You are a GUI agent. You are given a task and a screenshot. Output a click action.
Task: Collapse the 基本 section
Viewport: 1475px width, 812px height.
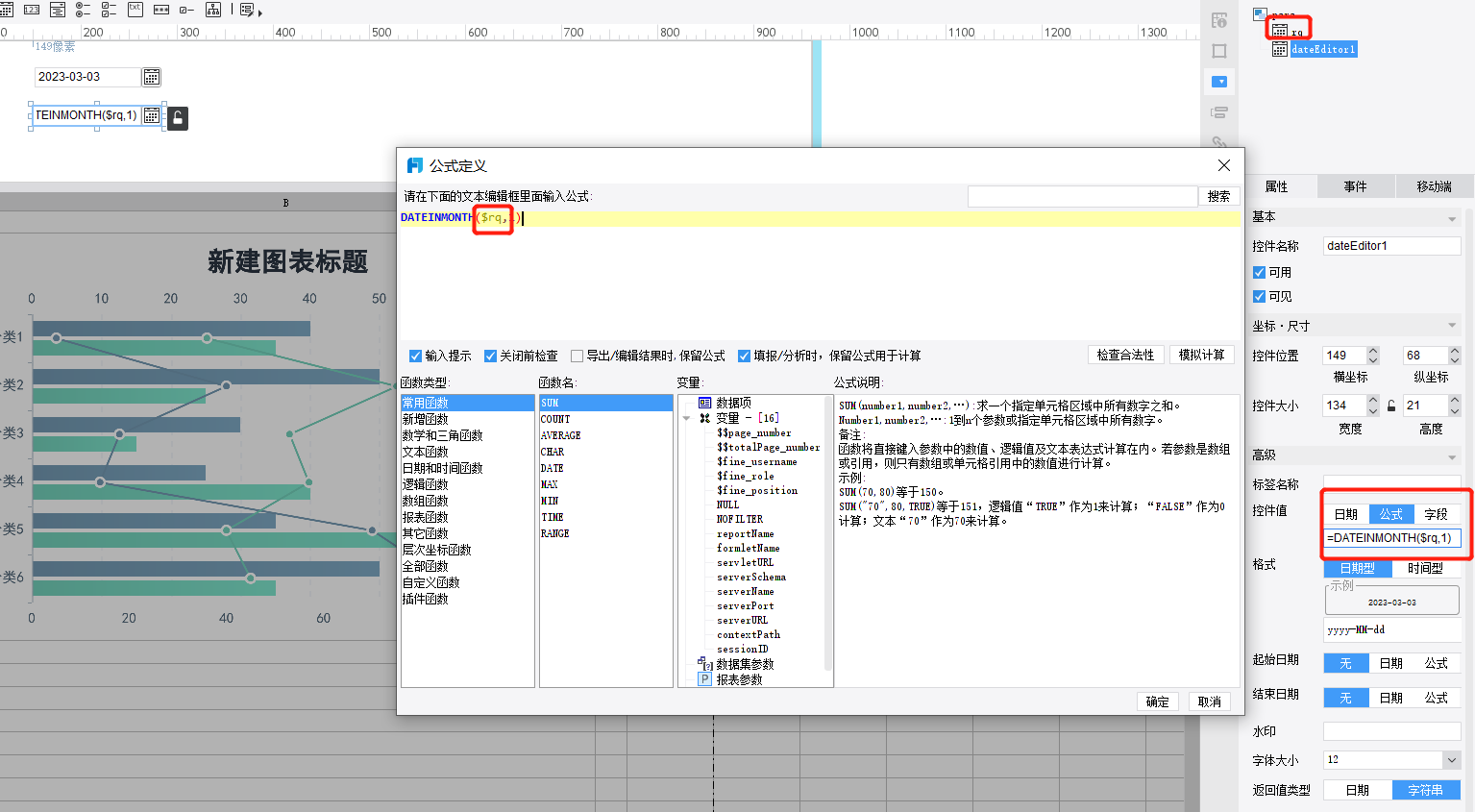tap(1452, 219)
